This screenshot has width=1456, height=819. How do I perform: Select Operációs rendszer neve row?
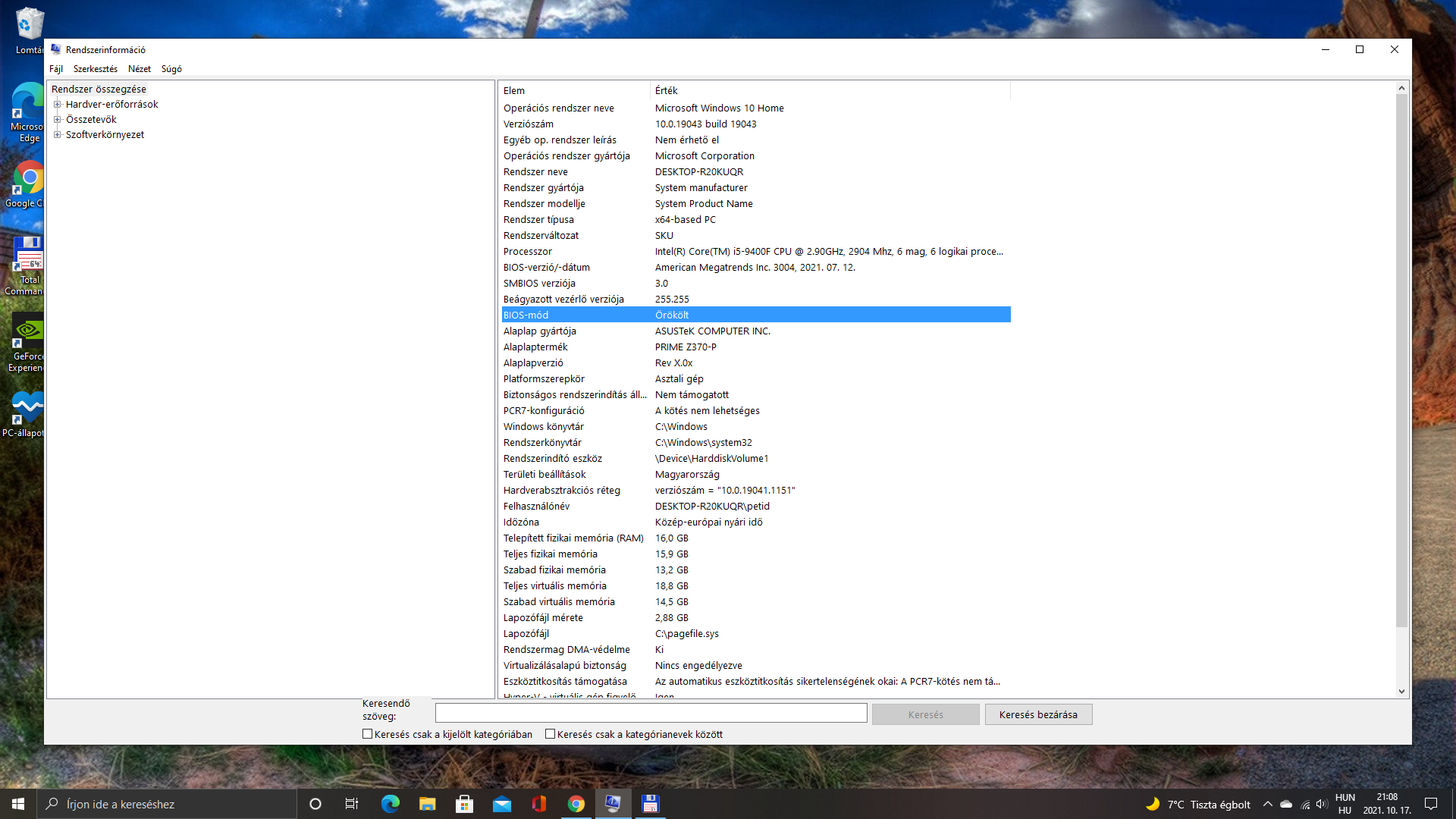[755, 108]
